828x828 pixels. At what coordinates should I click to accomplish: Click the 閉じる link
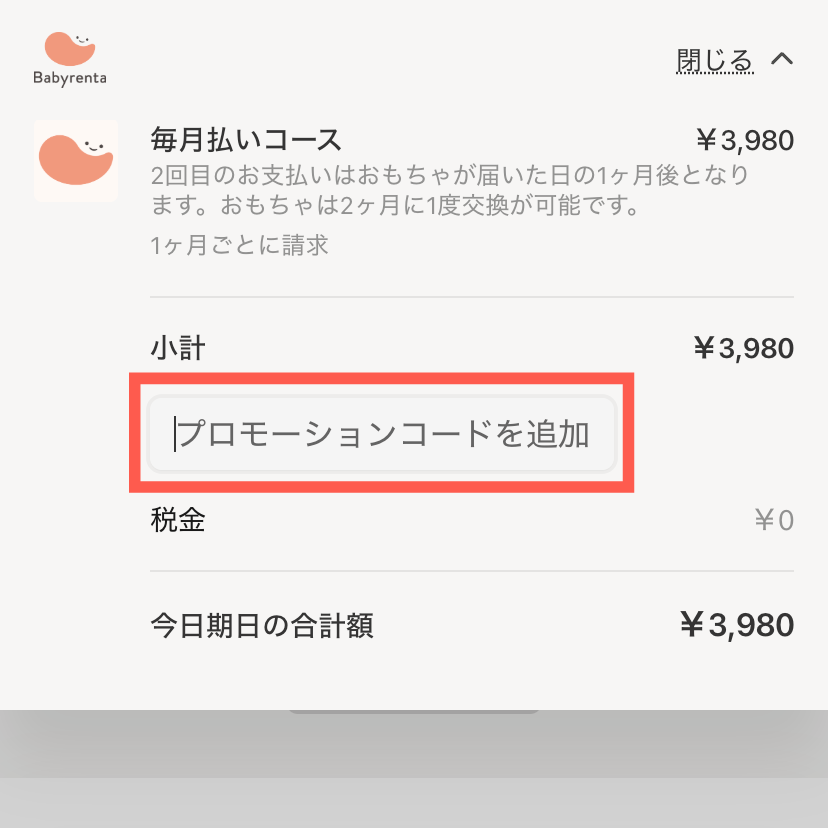pyautogui.click(x=714, y=60)
